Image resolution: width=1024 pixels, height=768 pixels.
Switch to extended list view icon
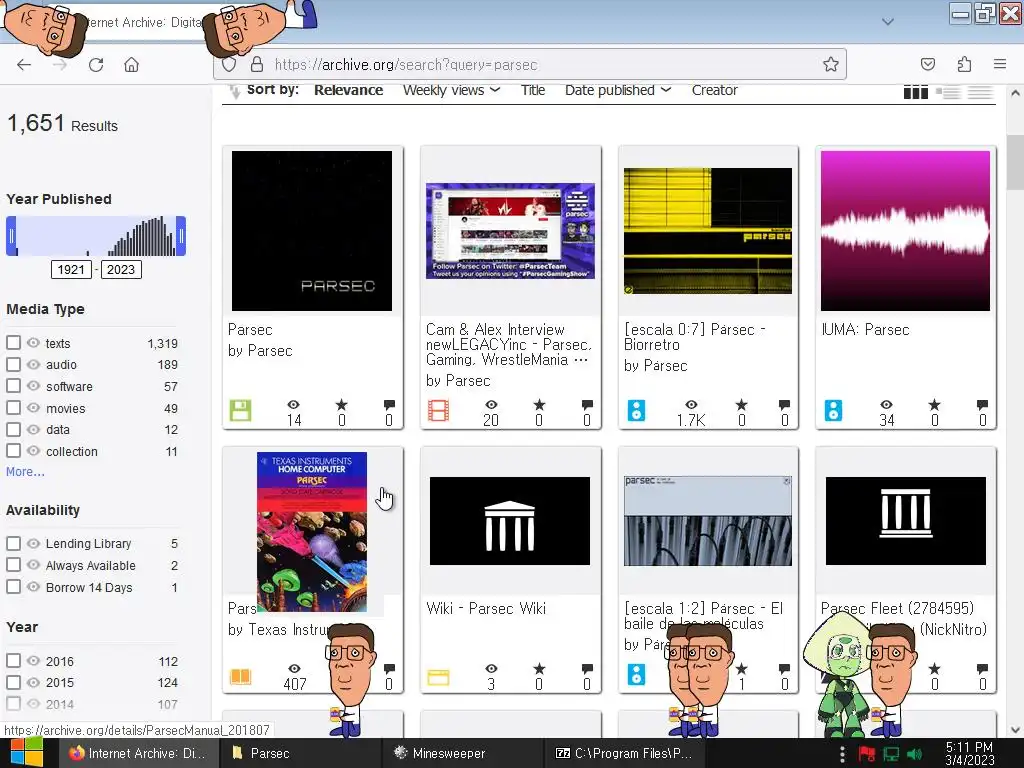click(x=948, y=92)
